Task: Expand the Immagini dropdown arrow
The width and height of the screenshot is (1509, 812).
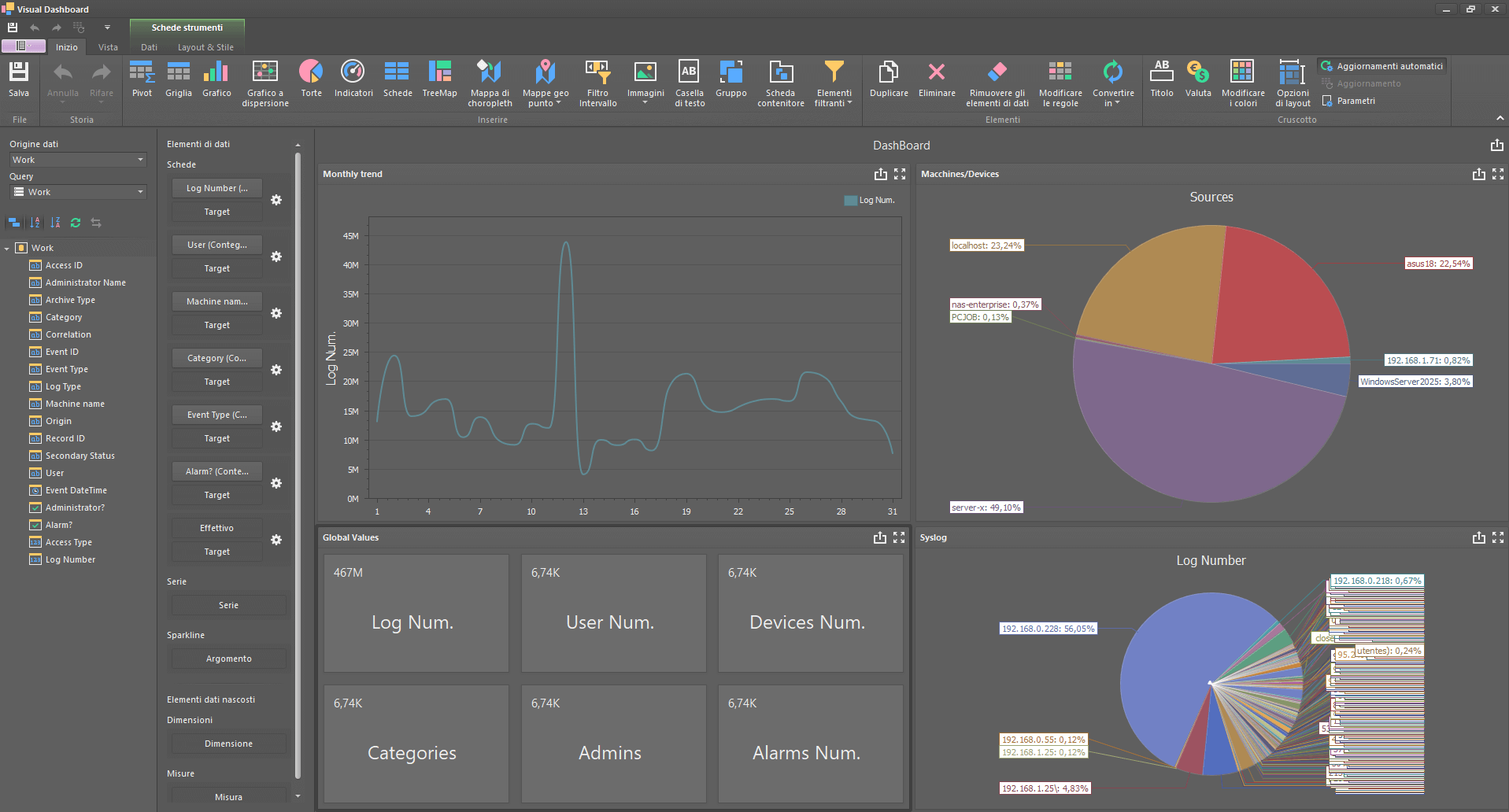Action: (645, 102)
